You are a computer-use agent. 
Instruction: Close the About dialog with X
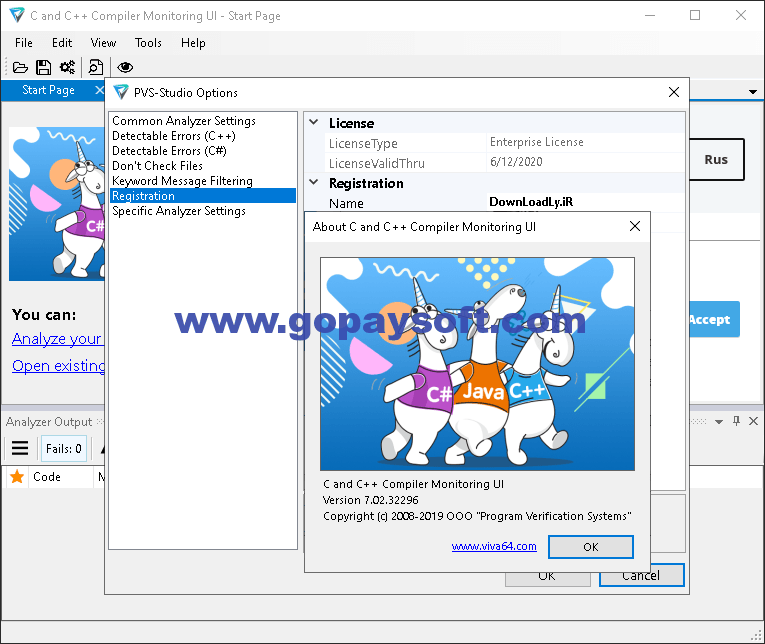point(635,226)
